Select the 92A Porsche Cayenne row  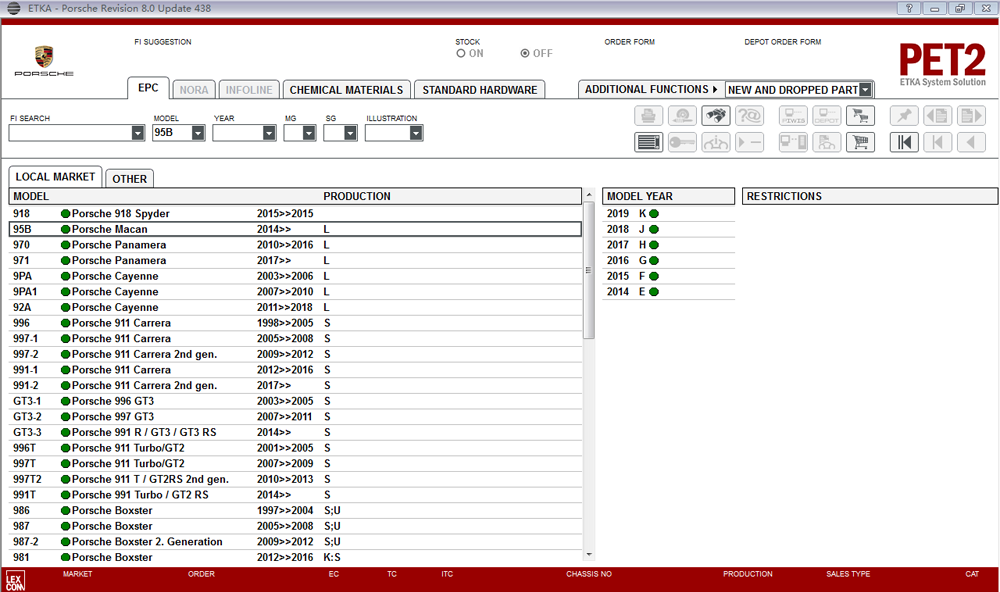point(295,307)
